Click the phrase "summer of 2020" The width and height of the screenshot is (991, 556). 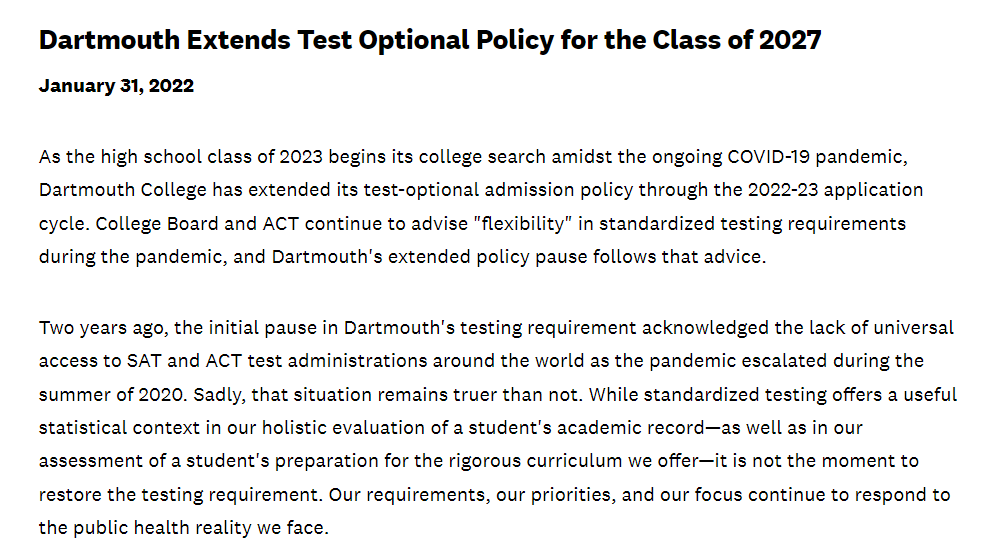(x=112, y=395)
